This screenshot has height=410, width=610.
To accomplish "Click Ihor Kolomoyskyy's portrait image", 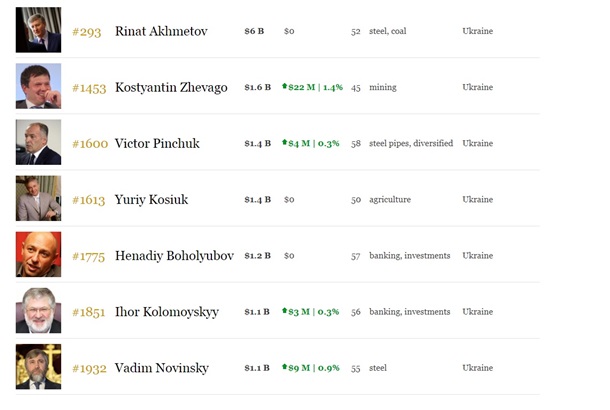I will 38,310.
